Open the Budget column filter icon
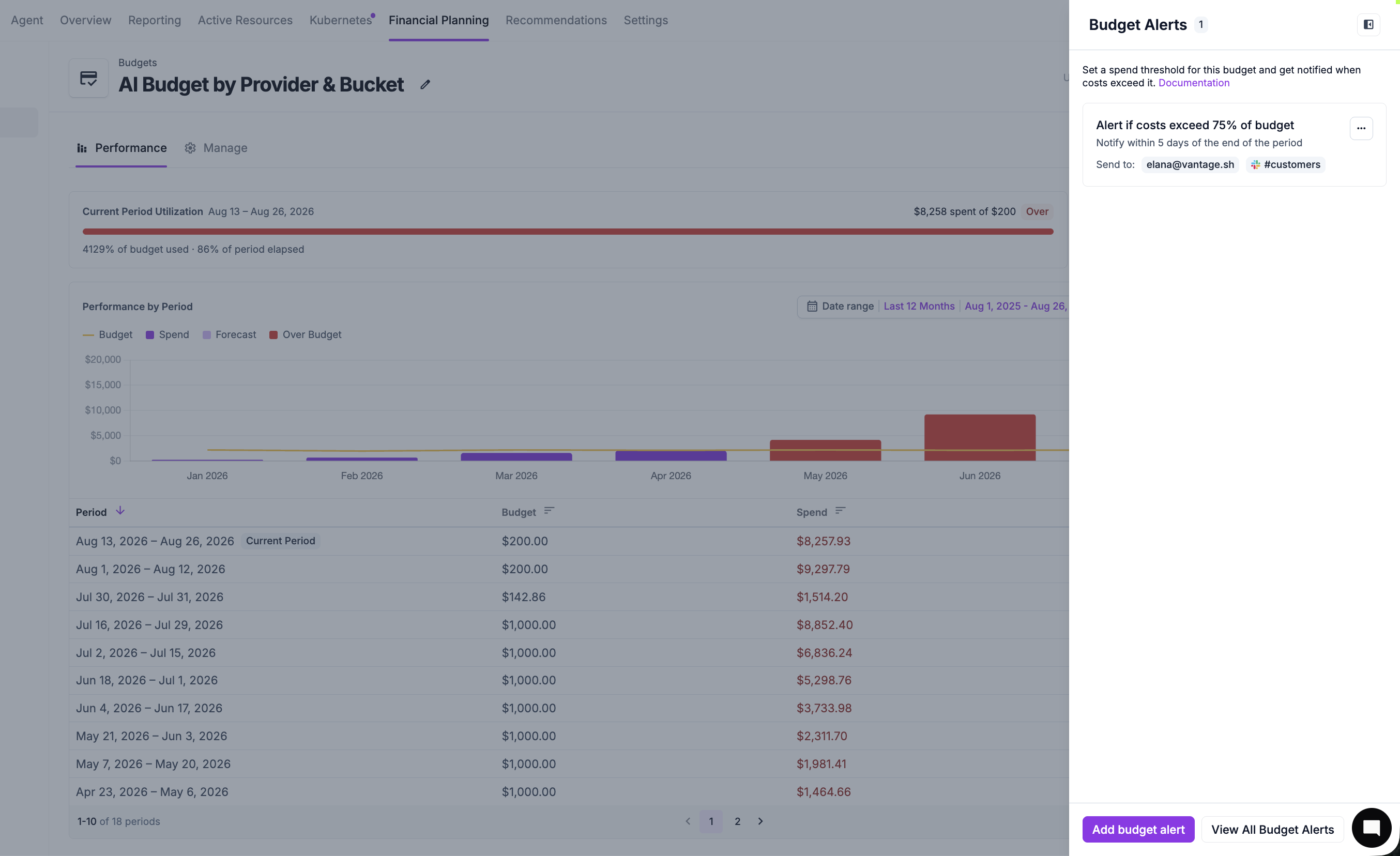The height and width of the screenshot is (856, 1400). click(549, 511)
